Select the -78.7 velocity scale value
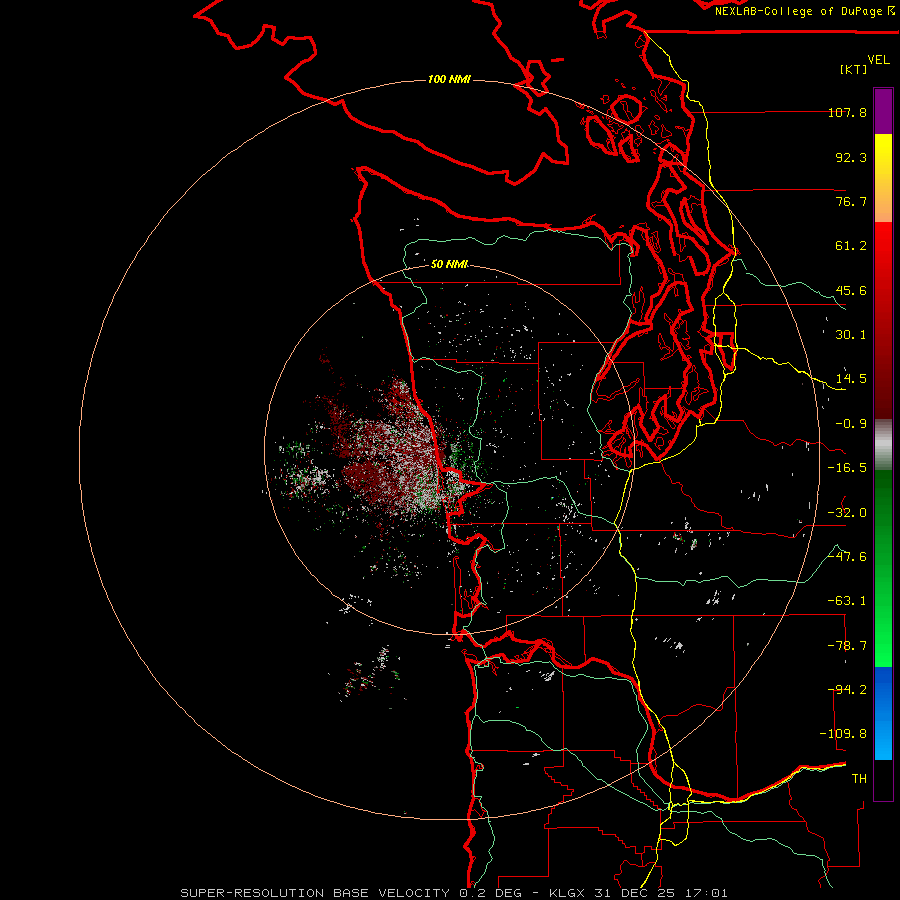 coord(847,646)
